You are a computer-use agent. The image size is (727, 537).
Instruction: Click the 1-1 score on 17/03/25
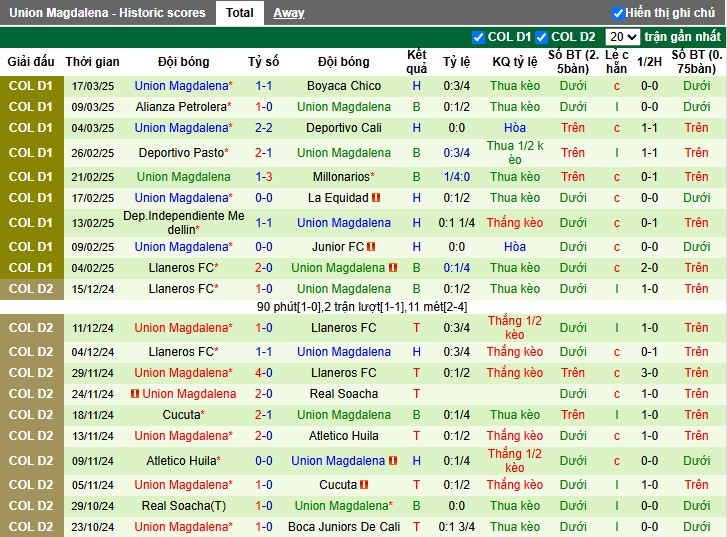(263, 86)
